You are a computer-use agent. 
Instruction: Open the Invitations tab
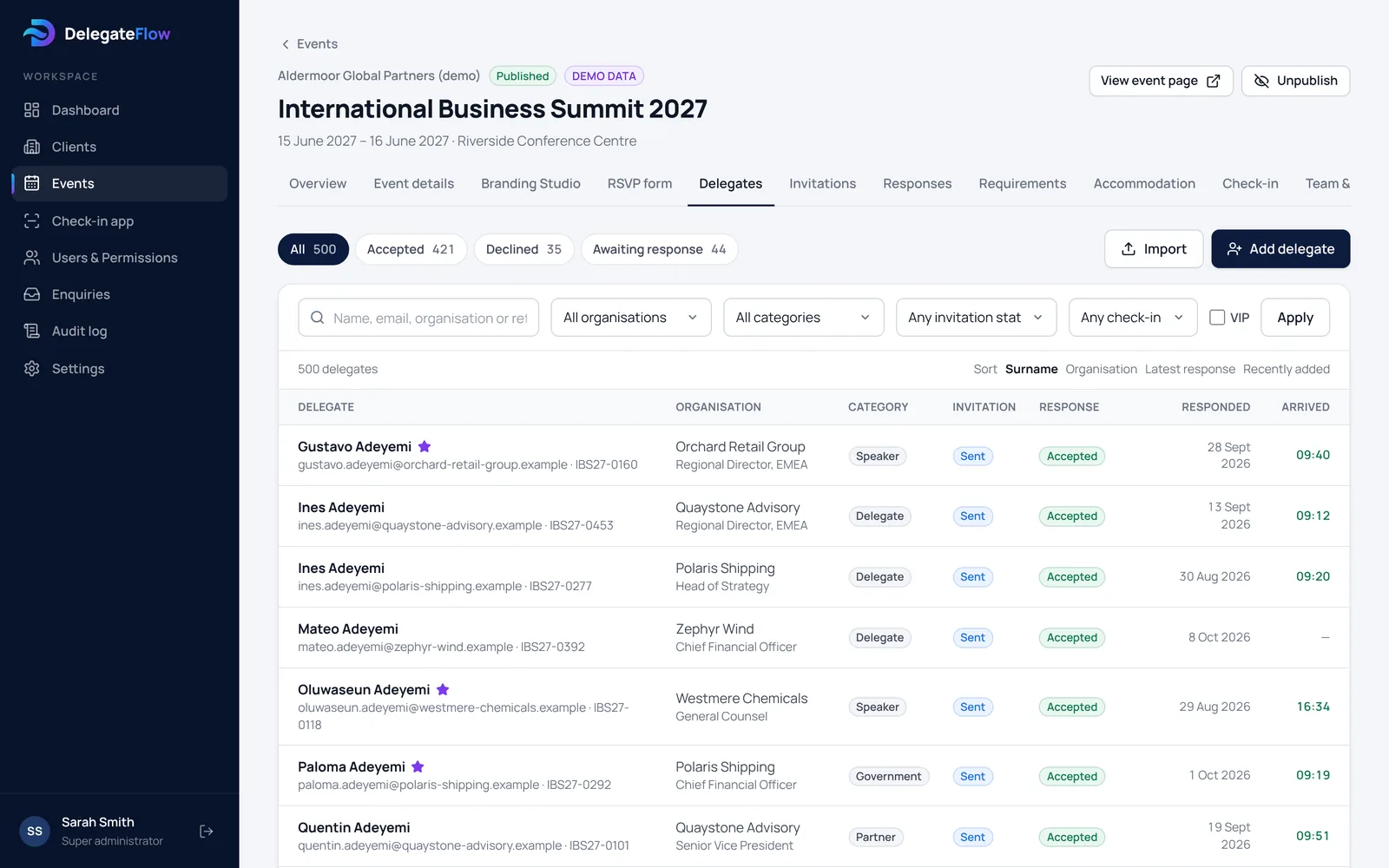(x=822, y=184)
